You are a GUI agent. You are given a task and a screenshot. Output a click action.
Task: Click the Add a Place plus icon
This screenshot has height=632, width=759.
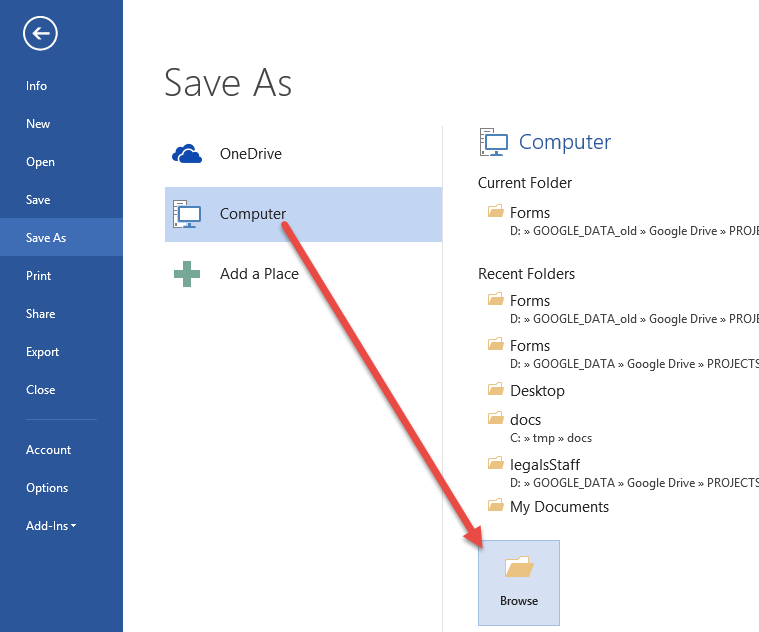point(187,273)
